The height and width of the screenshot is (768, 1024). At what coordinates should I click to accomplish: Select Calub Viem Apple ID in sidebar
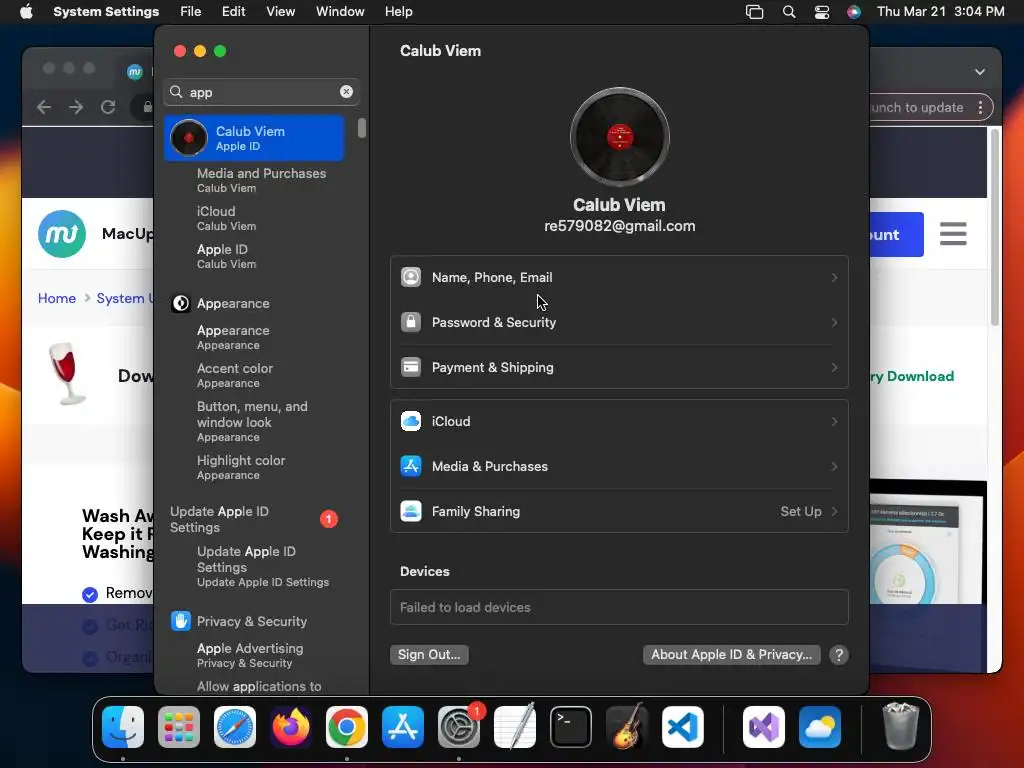pyautogui.click(x=254, y=138)
